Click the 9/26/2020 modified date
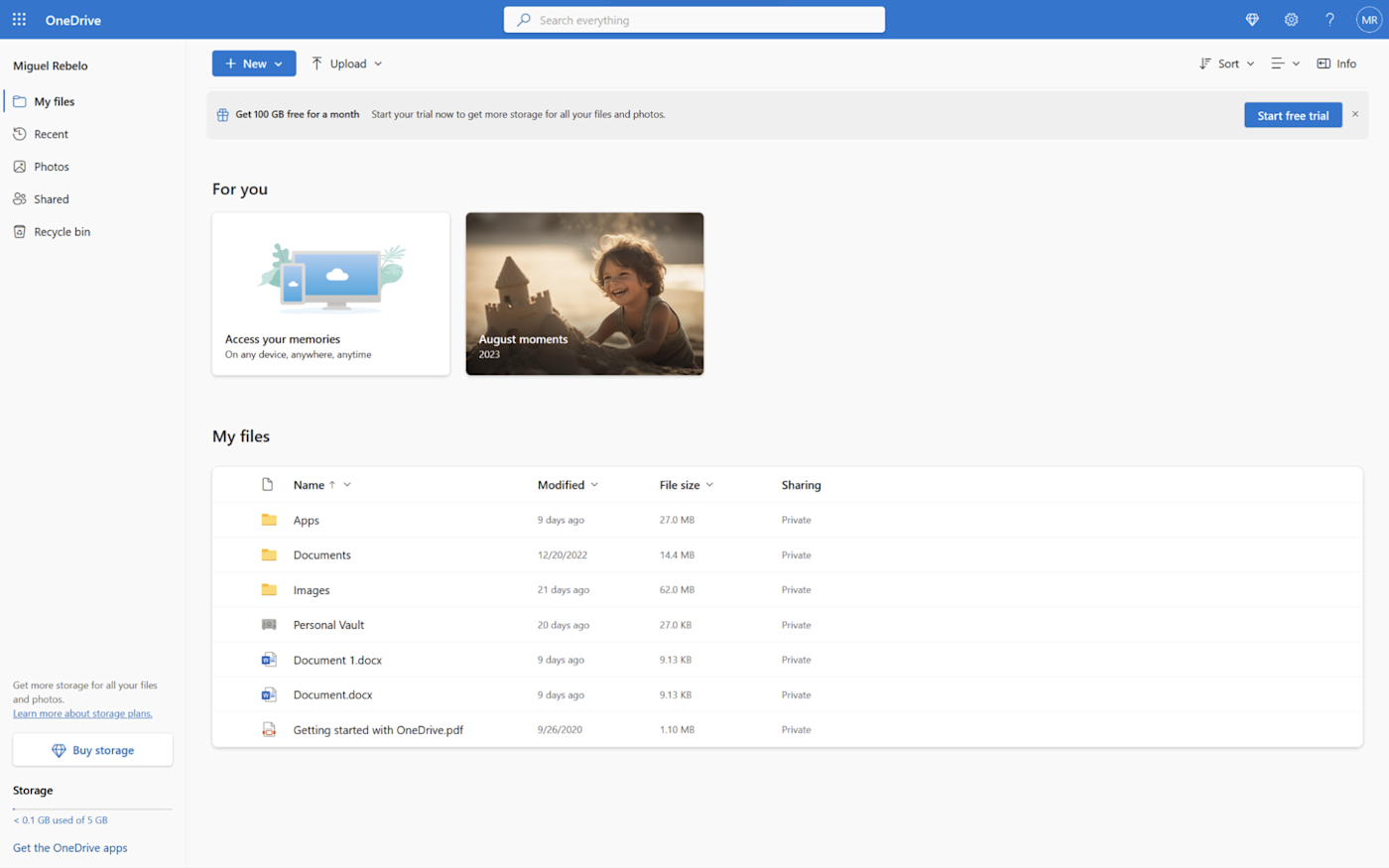 (560, 729)
